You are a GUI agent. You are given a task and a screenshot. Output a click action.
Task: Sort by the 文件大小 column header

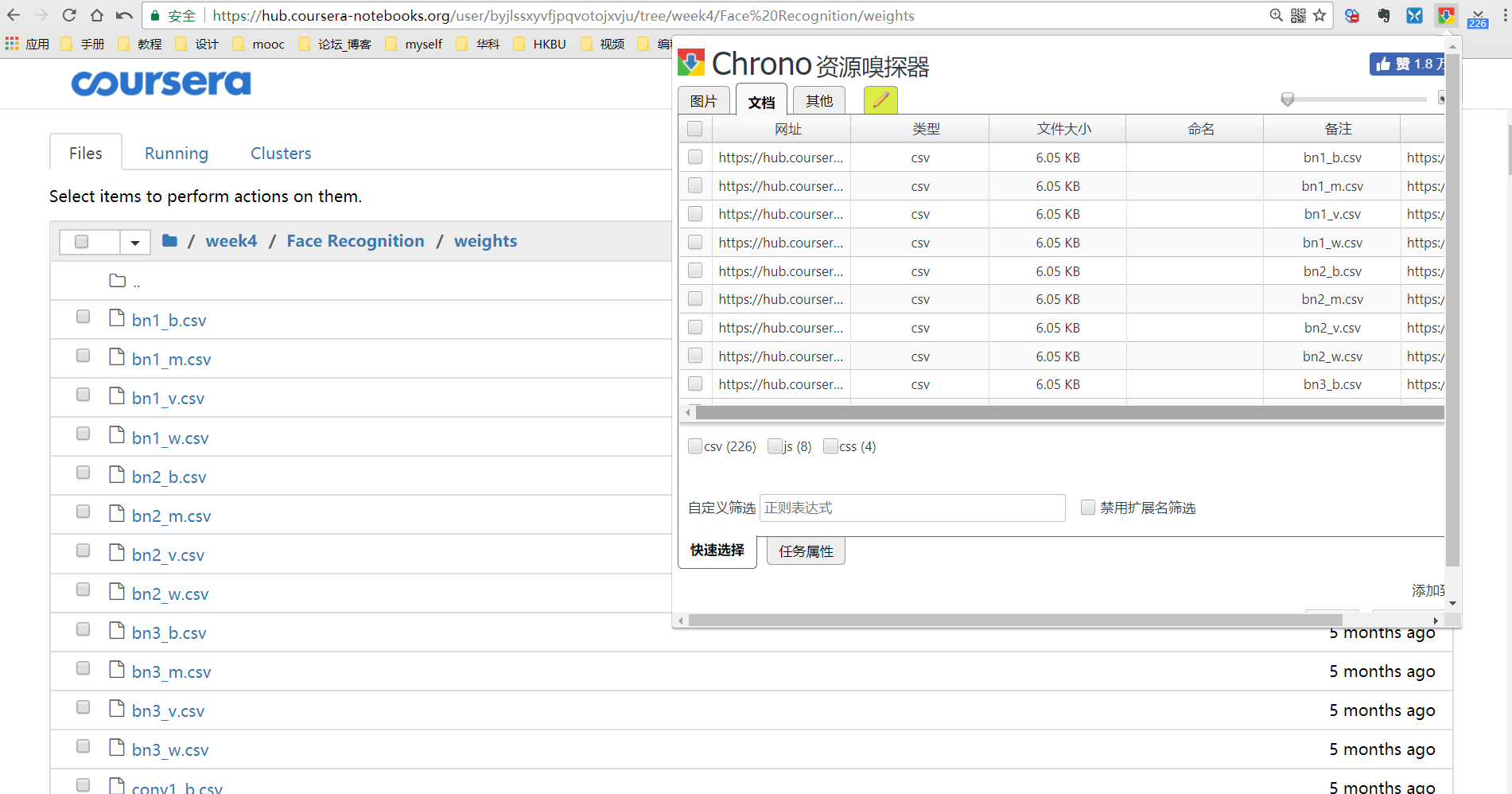click(x=1057, y=129)
